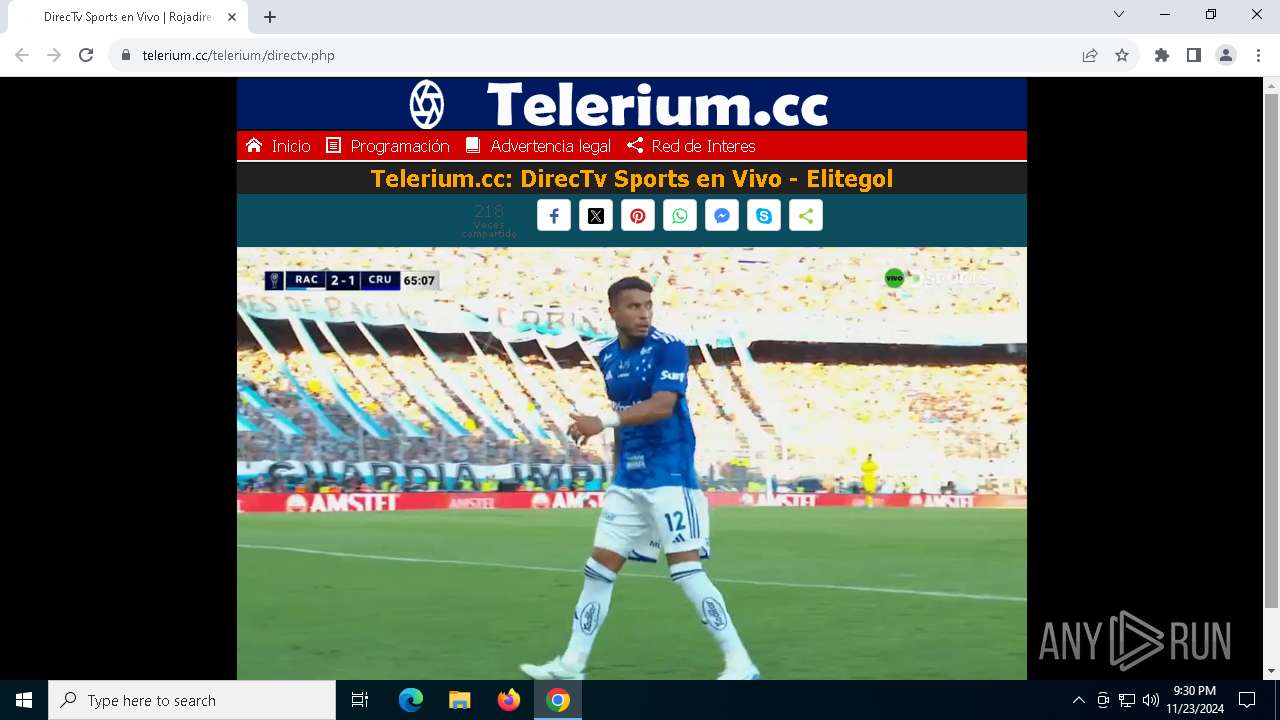
Task: Open the Inicio home menu item
Action: pyautogui.click(x=278, y=146)
